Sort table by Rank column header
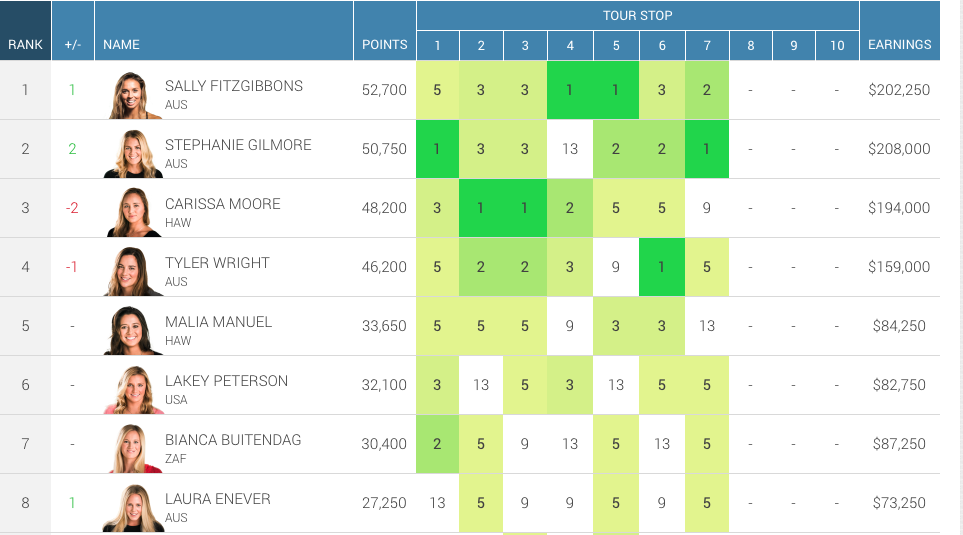963x535 pixels. pyautogui.click(x=25, y=44)
